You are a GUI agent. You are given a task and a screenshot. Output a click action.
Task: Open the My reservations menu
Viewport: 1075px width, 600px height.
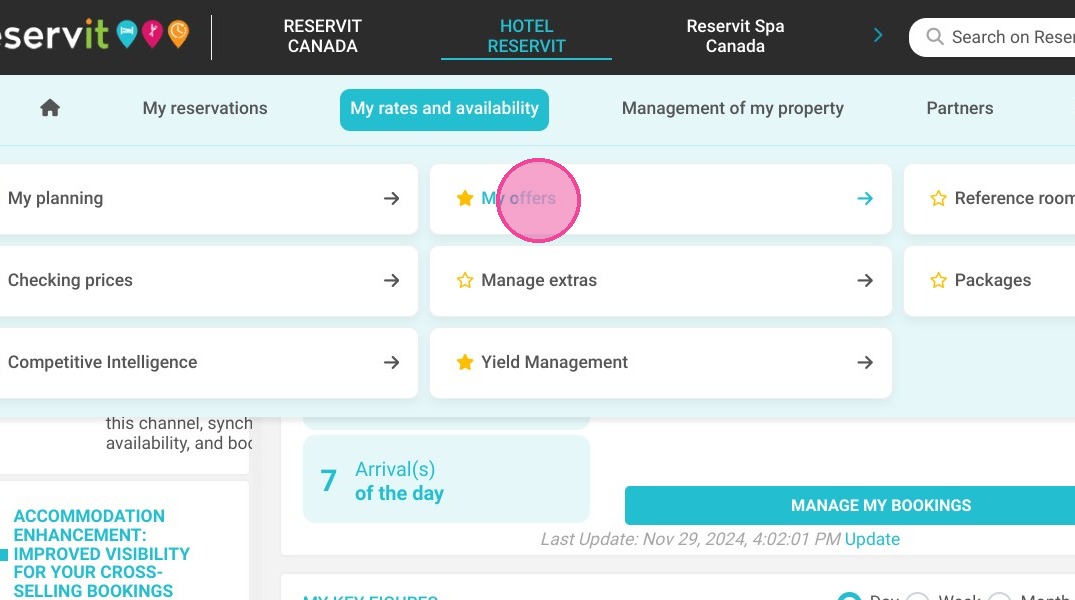coord(205,108)
